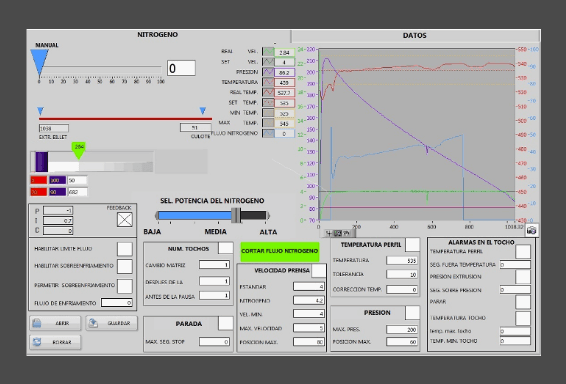566x384 pixels.
Task: Click the GUARDAR button
Action: pyautogui.click(x=112, y=323)
